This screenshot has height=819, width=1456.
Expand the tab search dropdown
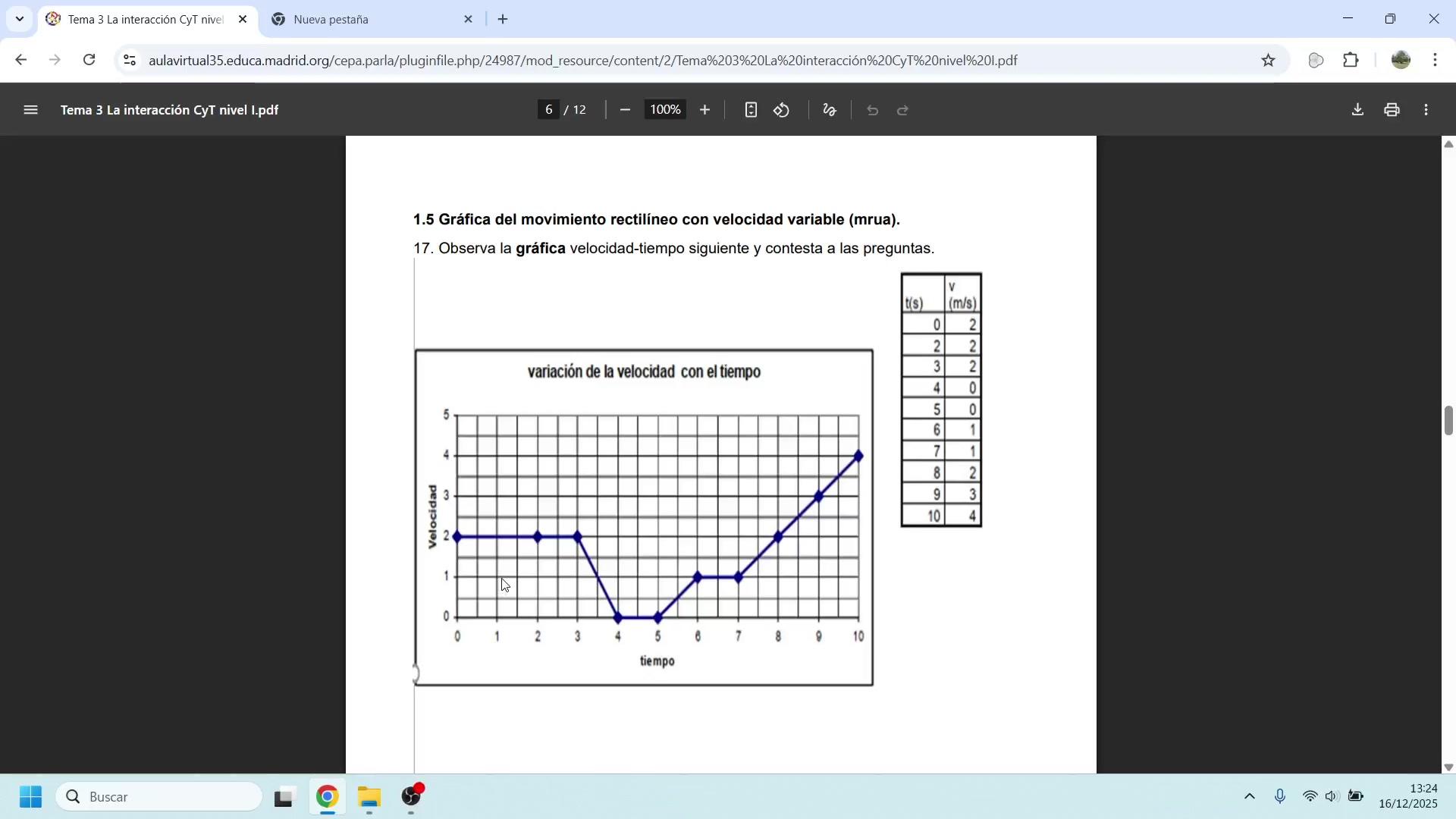click(19, 19)
